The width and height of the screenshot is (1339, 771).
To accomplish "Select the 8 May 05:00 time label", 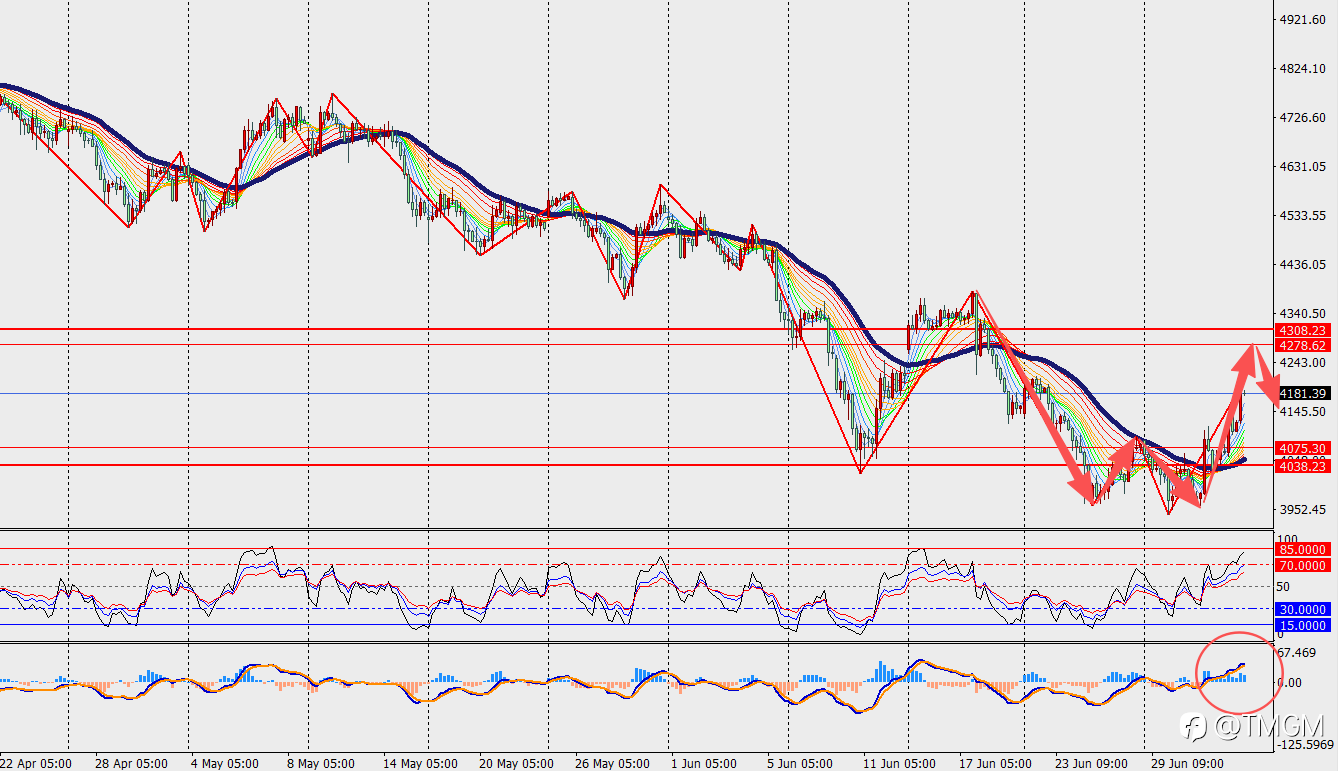I will [320, 763].
